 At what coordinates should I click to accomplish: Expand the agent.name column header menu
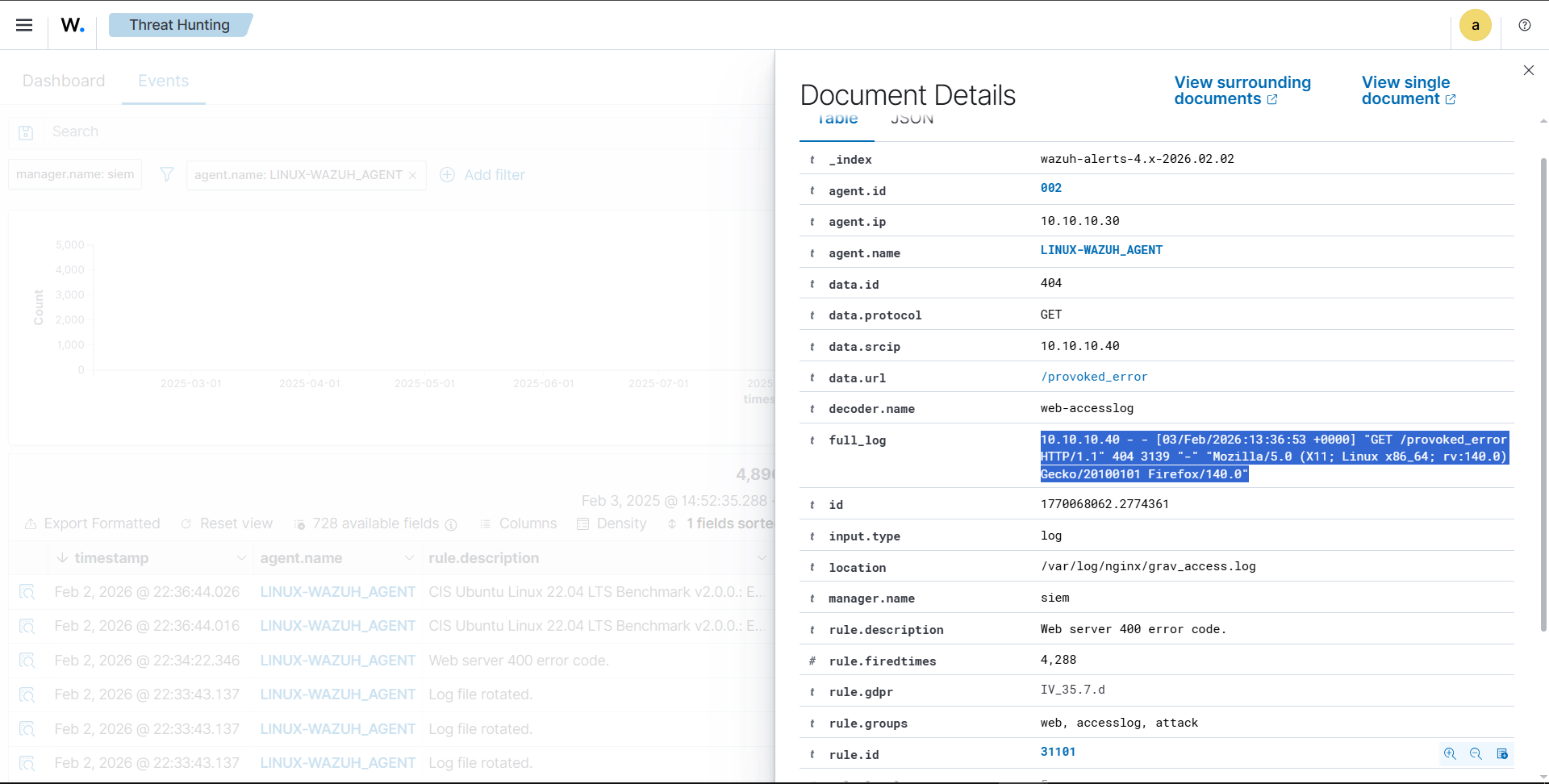(x=409, y=558)
